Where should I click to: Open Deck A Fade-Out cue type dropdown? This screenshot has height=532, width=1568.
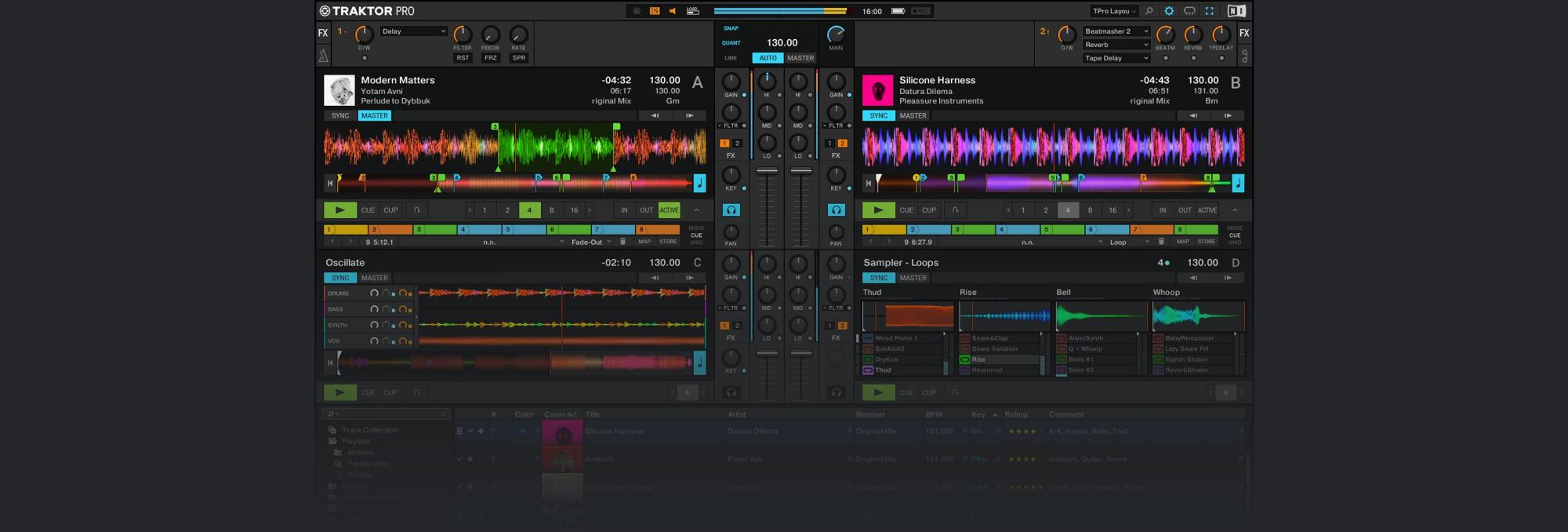[x=590, y=242]
